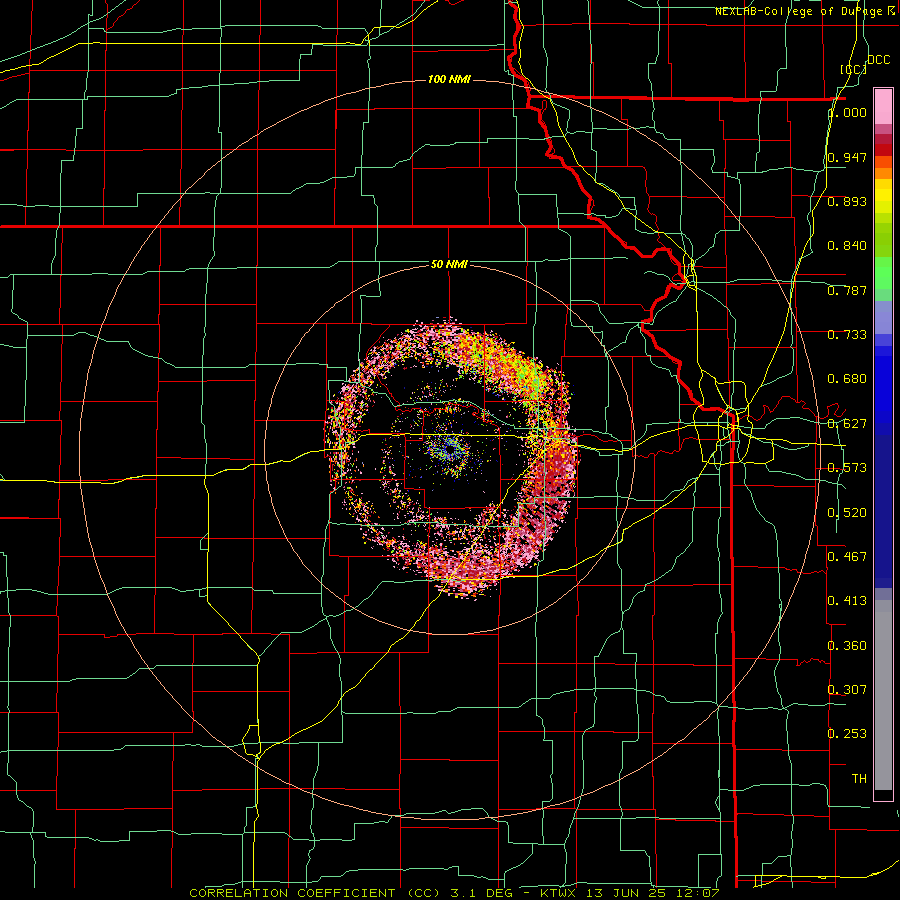Click the 0.253 scale value
900x900 pixels.
point(847,734)
